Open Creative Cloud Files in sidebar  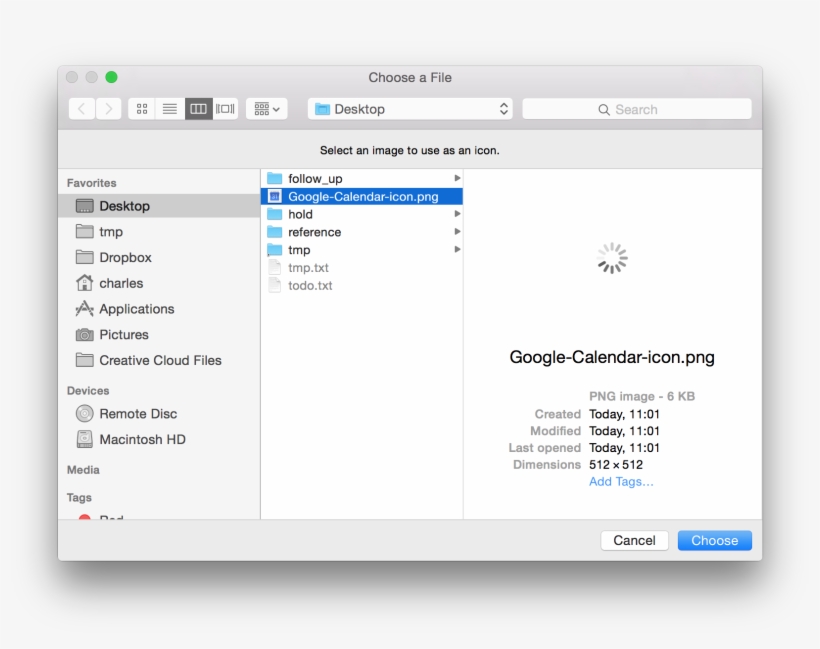click(x=159, y=360)
